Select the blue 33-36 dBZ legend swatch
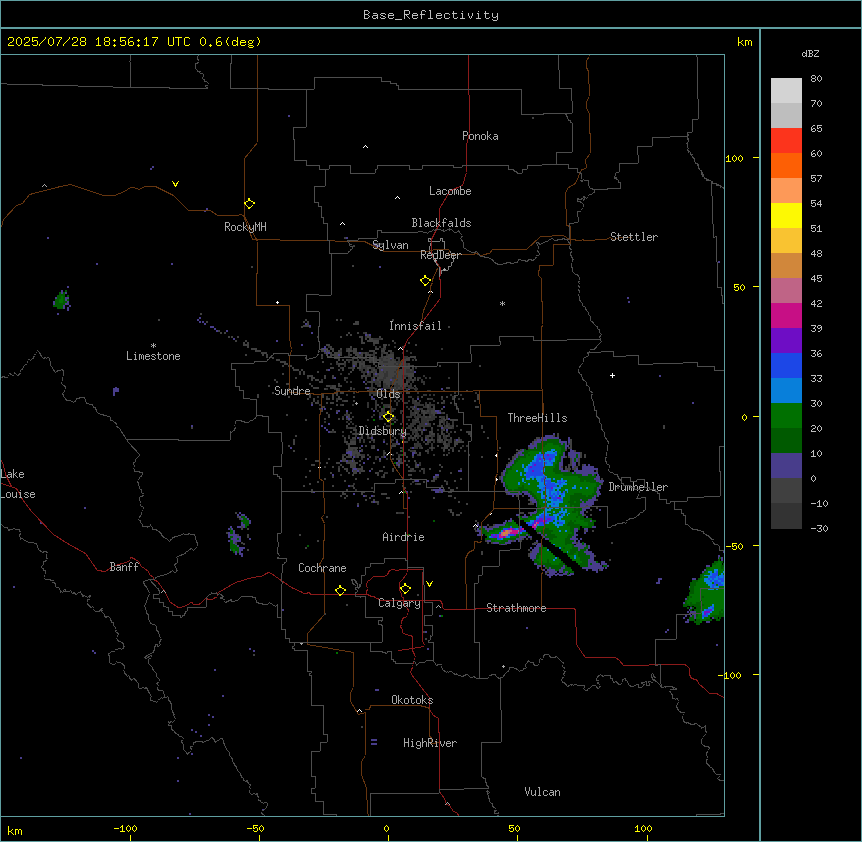The image size is (862, 842). pyautogui.click(x=786, y=365)
